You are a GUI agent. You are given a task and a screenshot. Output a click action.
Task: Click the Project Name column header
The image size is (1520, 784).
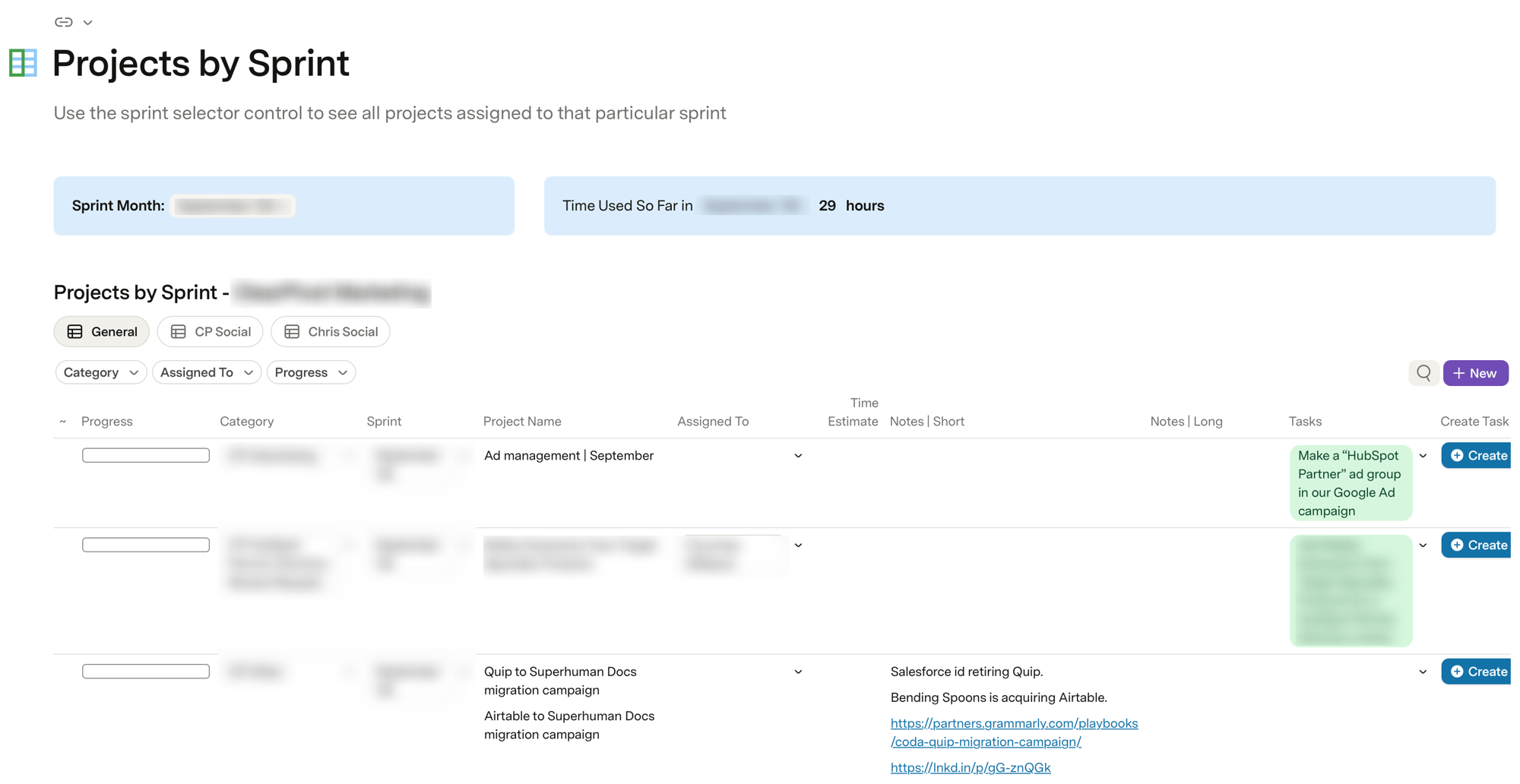click(x=522, y=422)
